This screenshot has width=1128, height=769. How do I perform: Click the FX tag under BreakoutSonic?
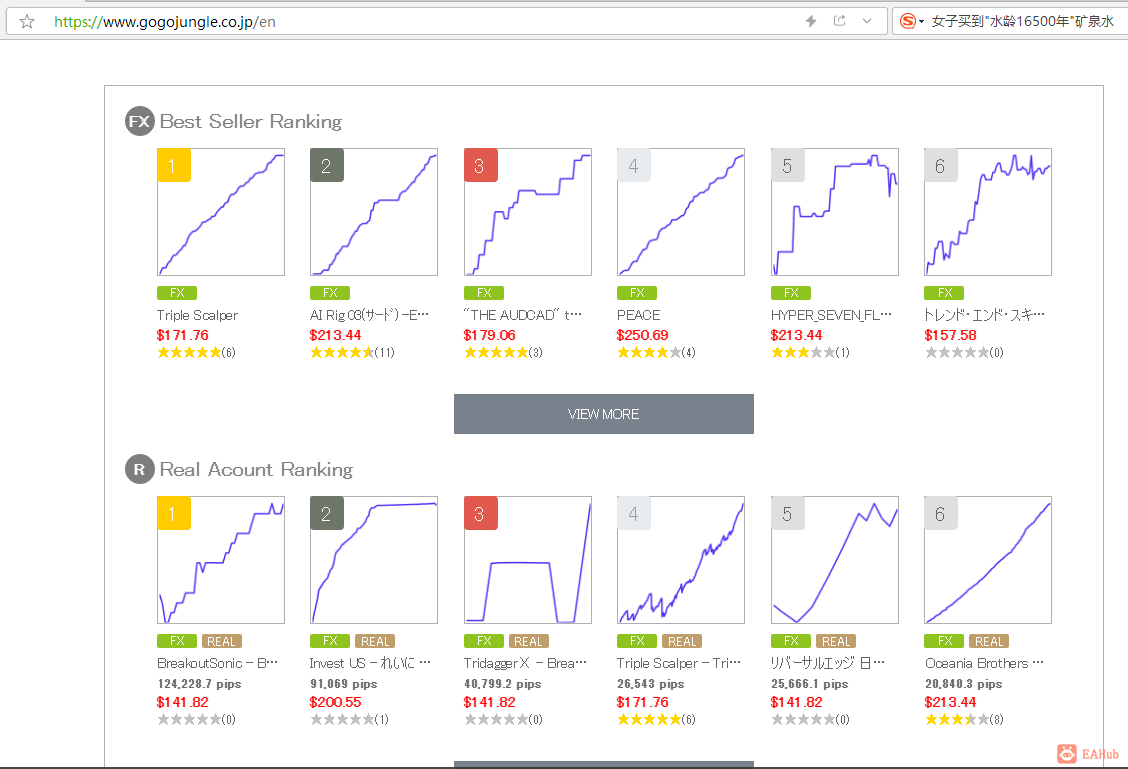click(177, 641)
